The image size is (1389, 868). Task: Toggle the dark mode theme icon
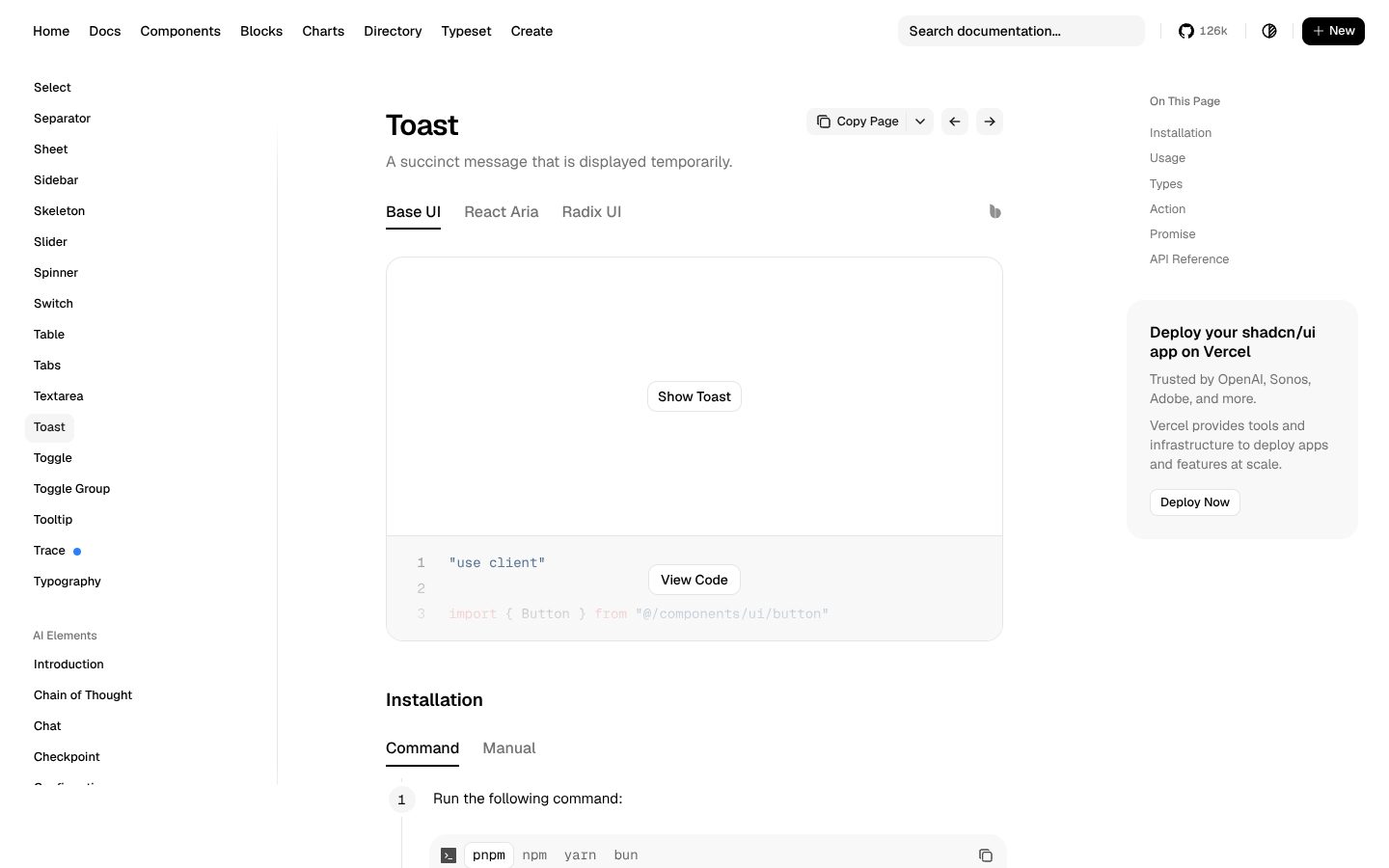(1269, 31)
